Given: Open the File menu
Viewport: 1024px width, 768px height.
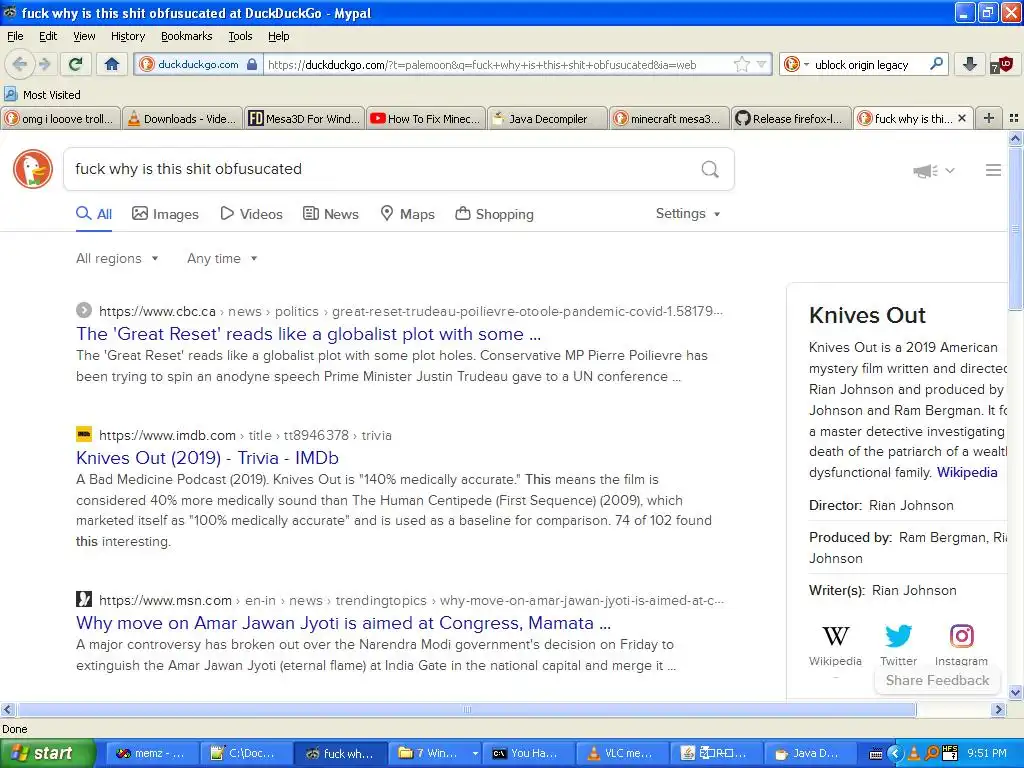Looking at the screenshot, I should pos(14,36).
